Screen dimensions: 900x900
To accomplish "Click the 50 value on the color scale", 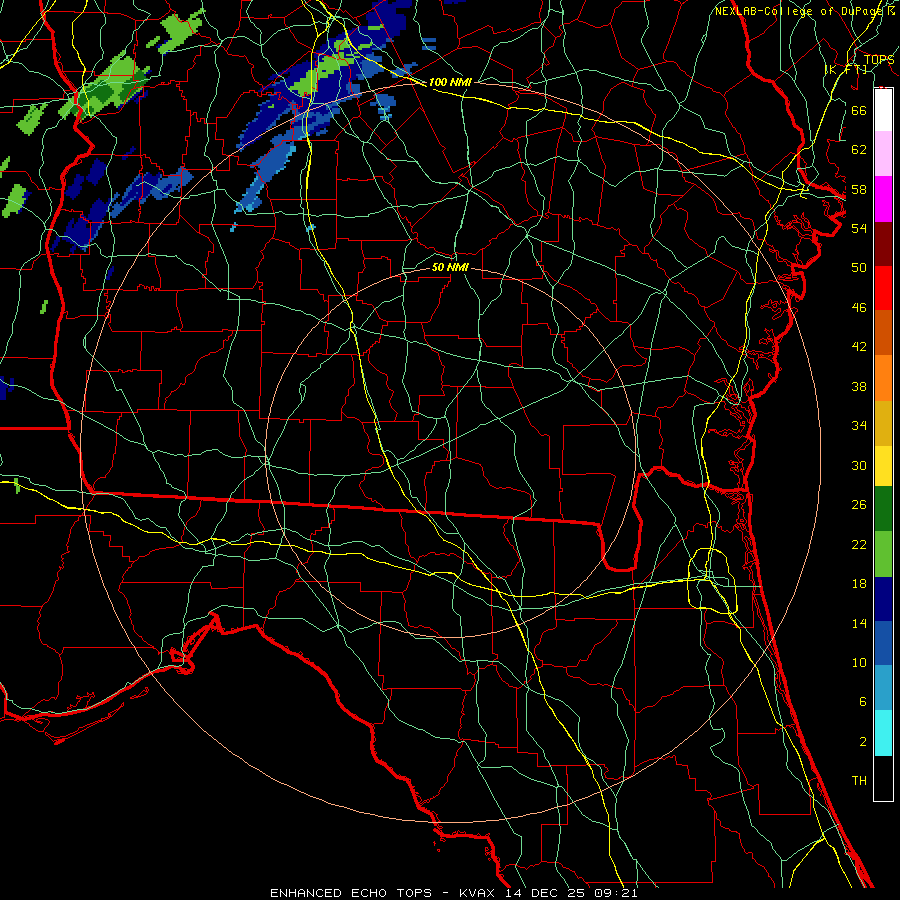I will tap(859, 268).
